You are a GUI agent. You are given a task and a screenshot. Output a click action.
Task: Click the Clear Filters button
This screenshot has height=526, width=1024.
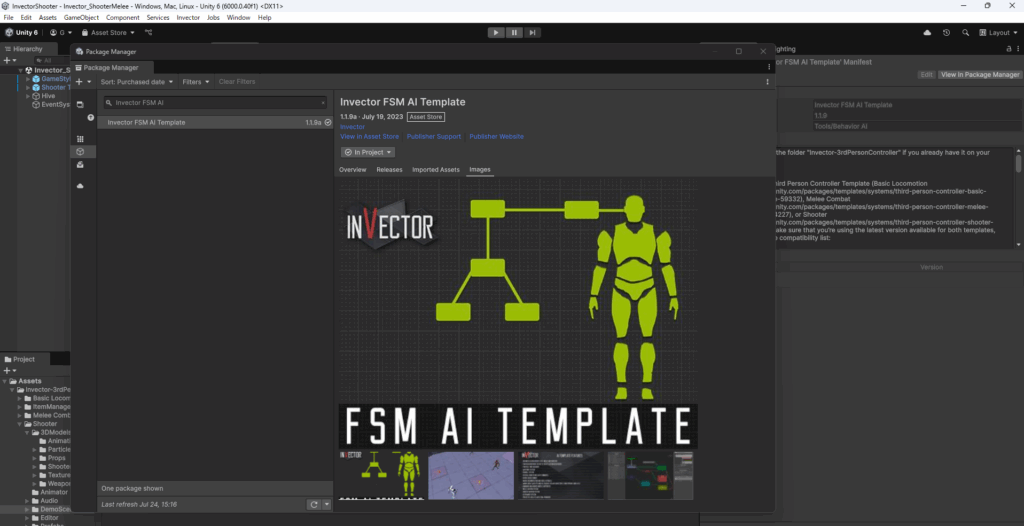pos(237,82)
